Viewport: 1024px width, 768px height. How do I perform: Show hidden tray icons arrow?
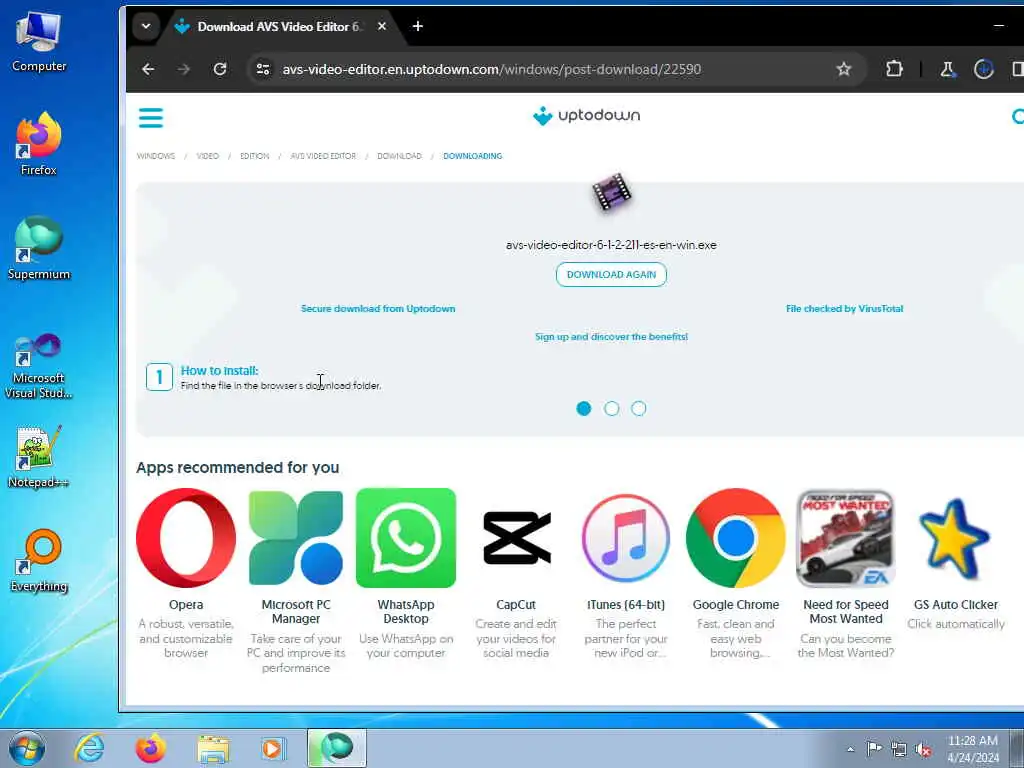(x=850, y=749)
